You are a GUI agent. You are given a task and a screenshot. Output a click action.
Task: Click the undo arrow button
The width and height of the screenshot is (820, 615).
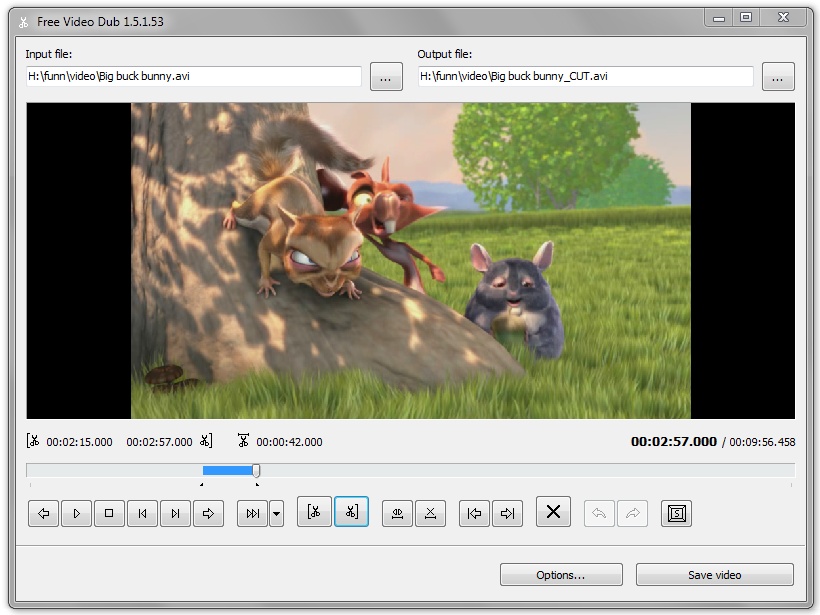point(599,514)
